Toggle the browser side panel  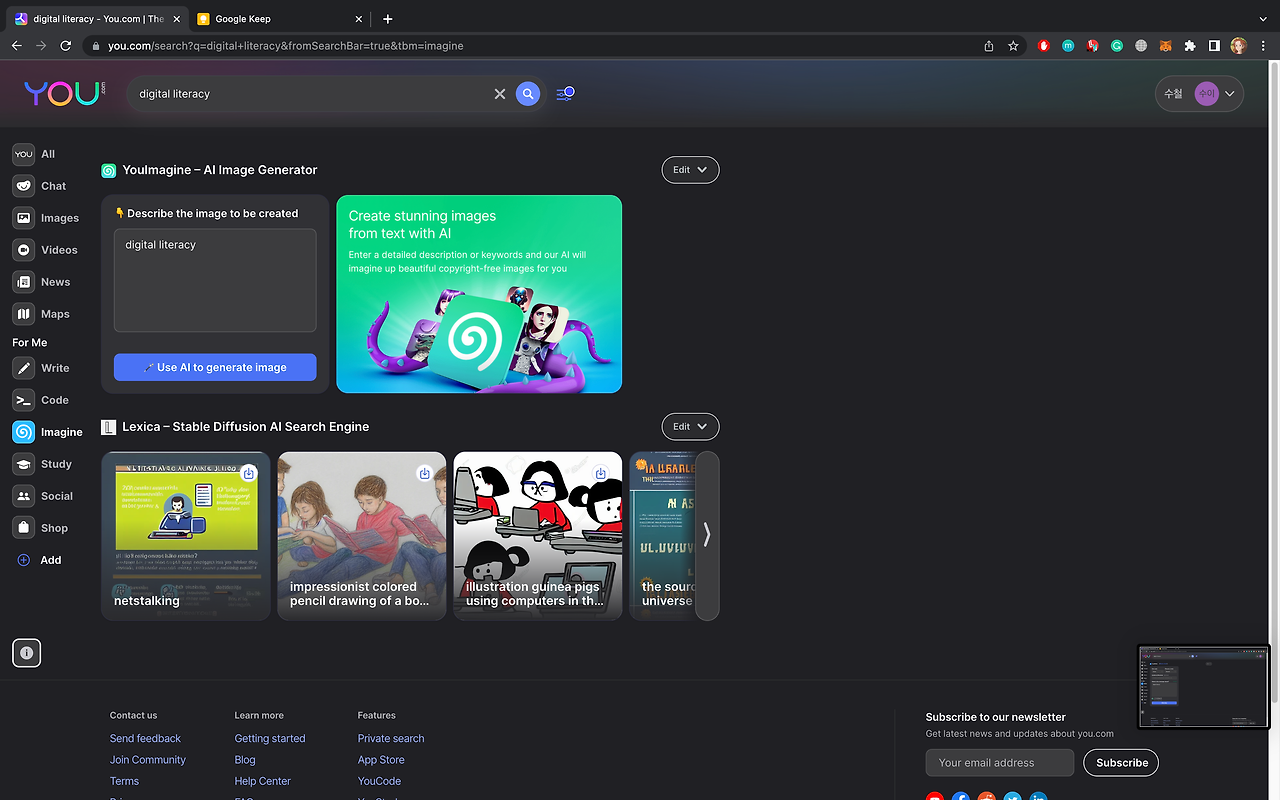pyautogui.click(x=1214, y=46)
